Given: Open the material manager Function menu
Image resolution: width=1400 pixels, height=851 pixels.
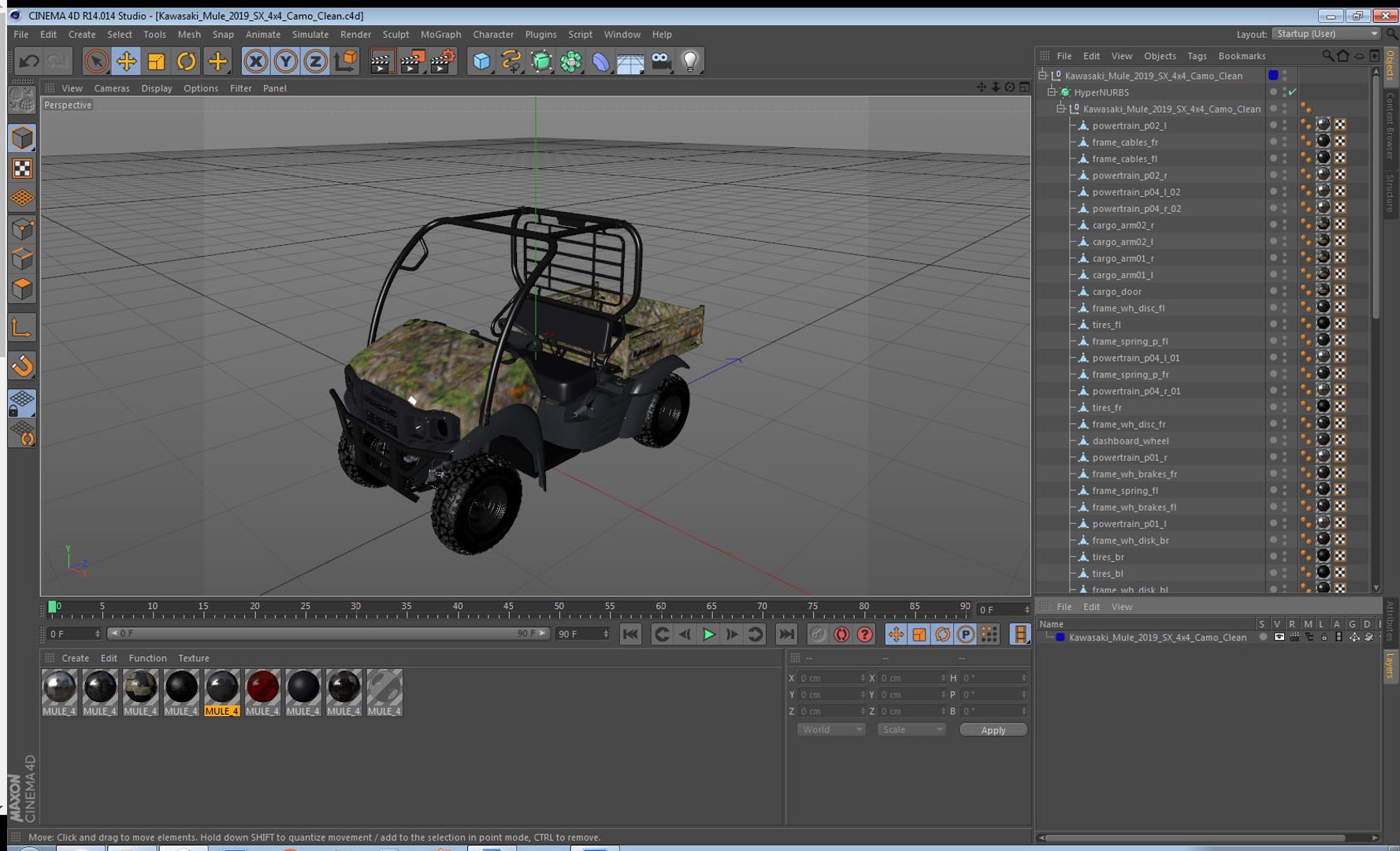Looking at the screenshot, I should [148, 658].
